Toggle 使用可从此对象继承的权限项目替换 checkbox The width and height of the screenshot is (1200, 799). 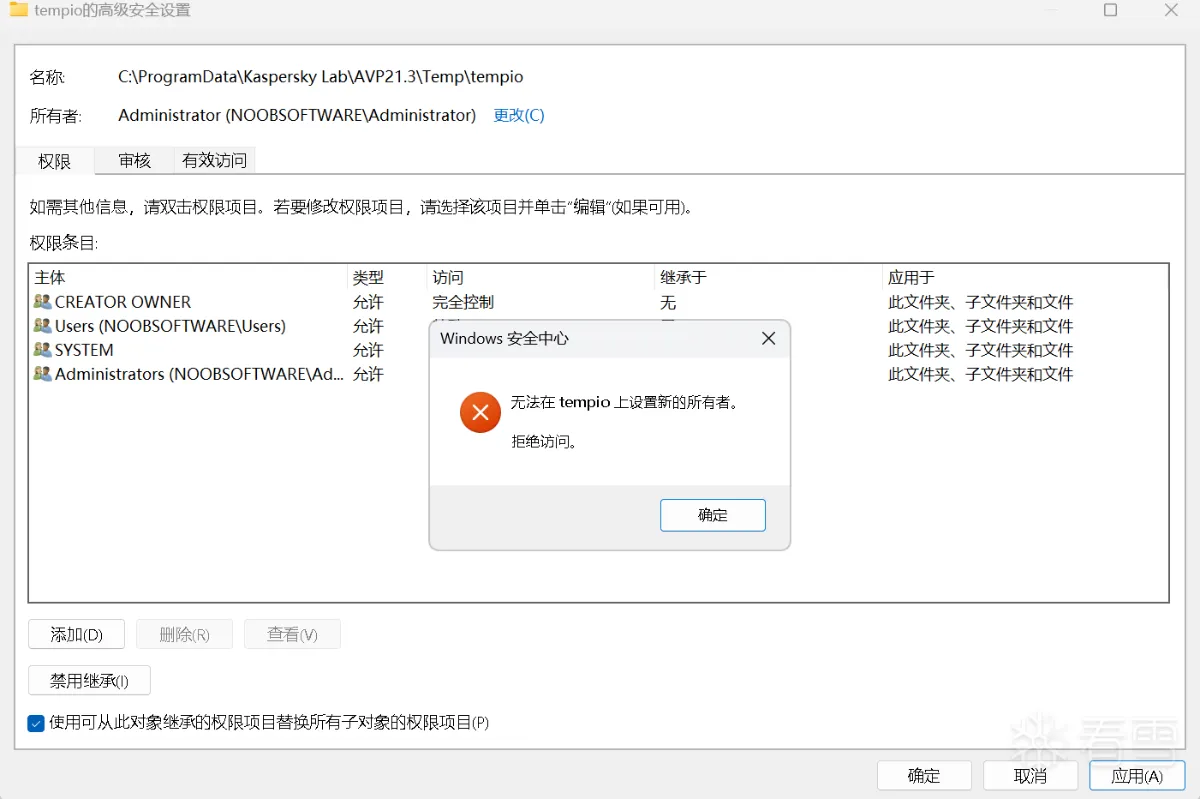(x=36, y=722)
